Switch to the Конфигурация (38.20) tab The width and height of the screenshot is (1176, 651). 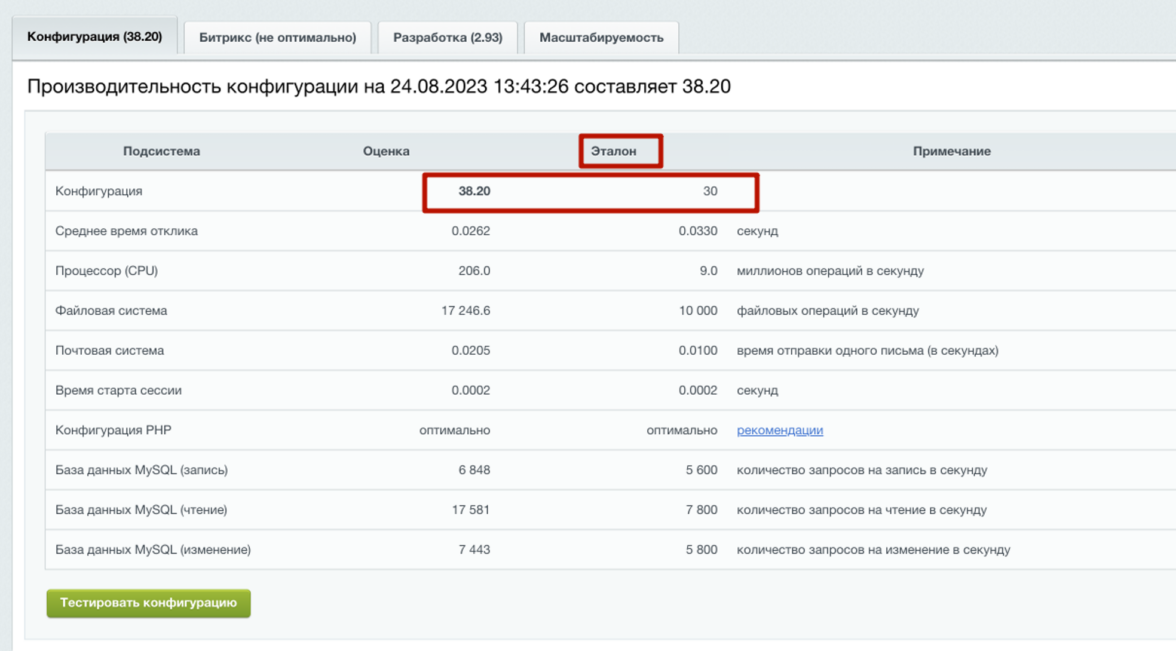pyautogui.click(x=94, y=37)
